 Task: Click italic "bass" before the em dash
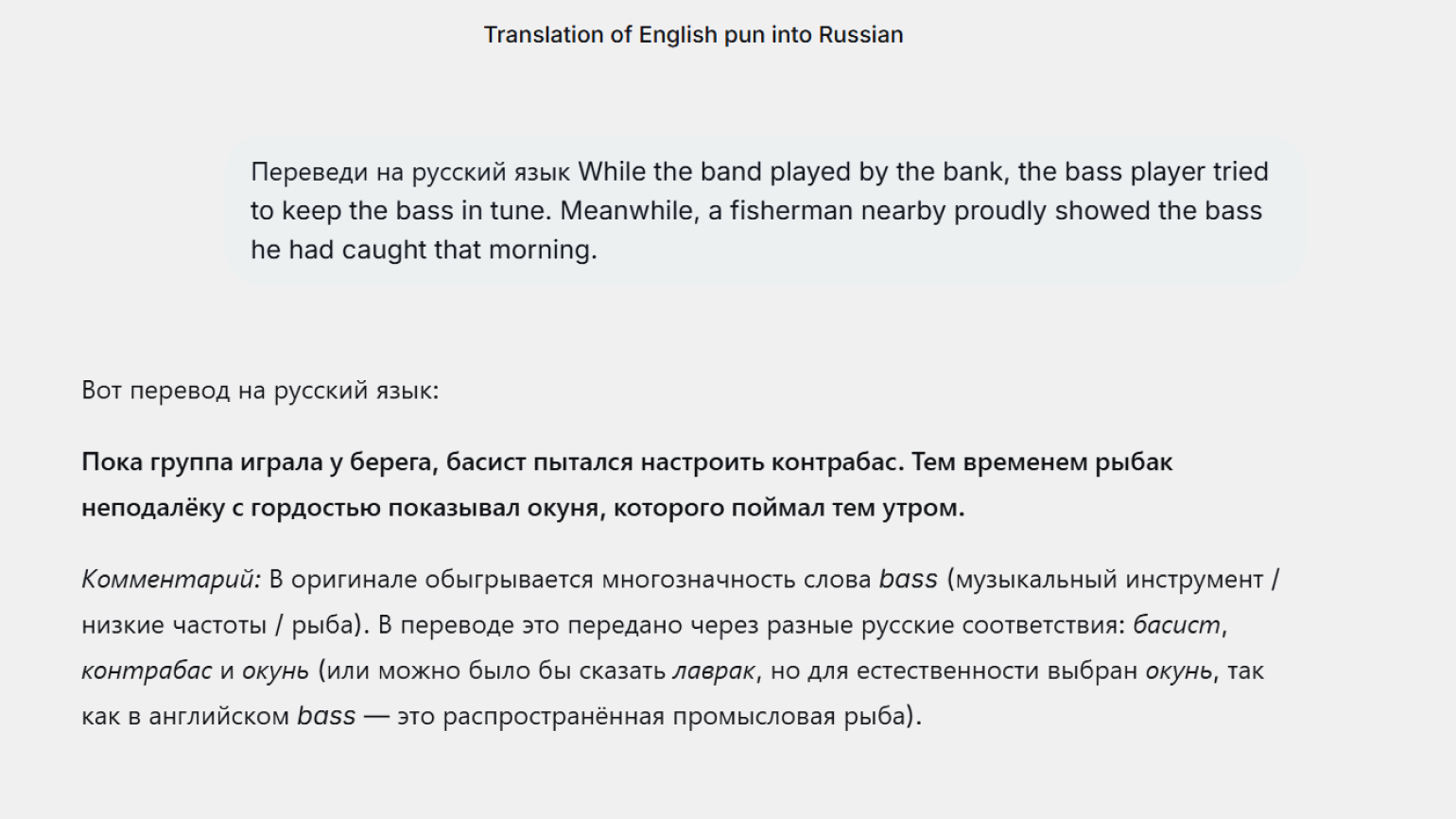326,716
